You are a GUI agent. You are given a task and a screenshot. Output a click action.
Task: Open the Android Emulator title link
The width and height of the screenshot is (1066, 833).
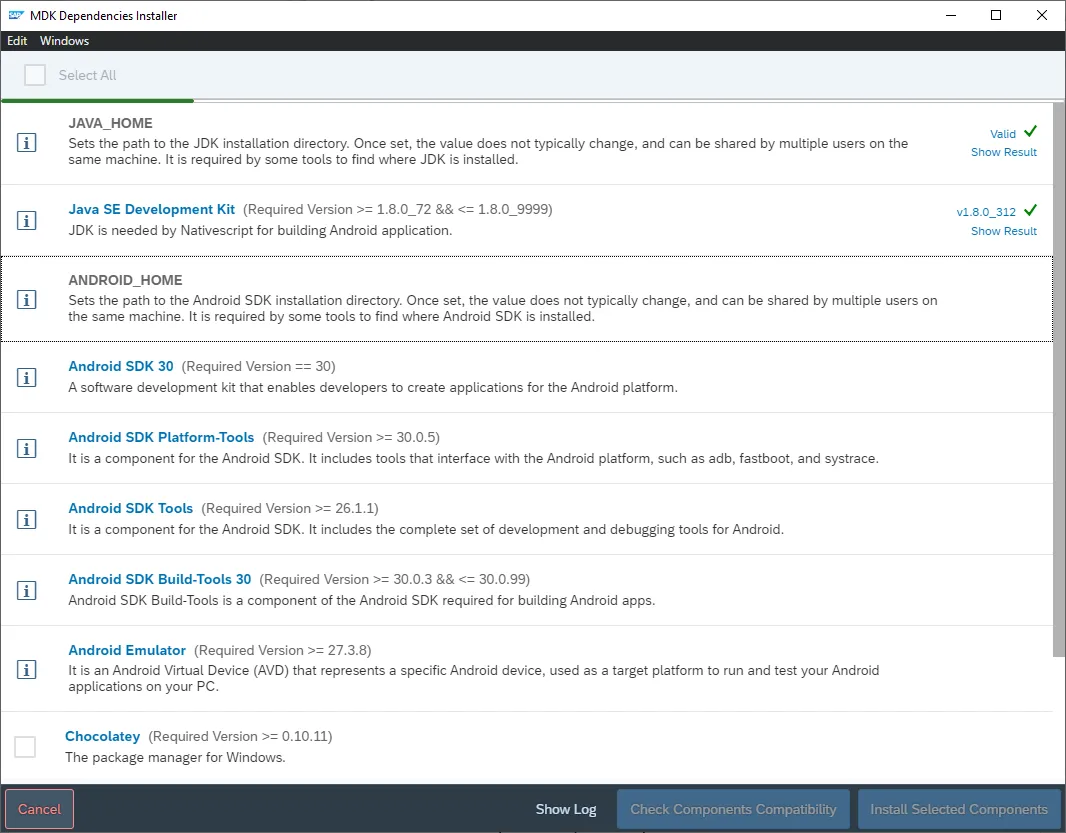pyautogui.click(x=127, y=650)
